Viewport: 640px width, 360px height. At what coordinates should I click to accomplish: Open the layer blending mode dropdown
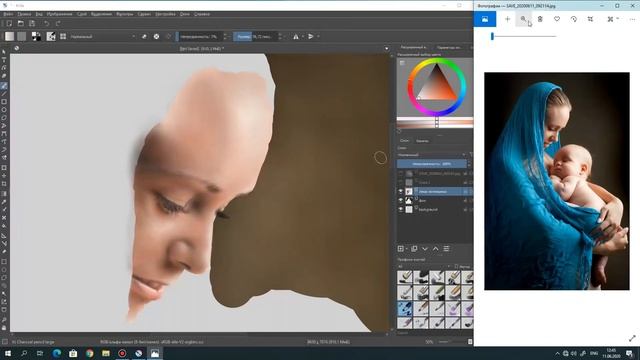[432, 155]
